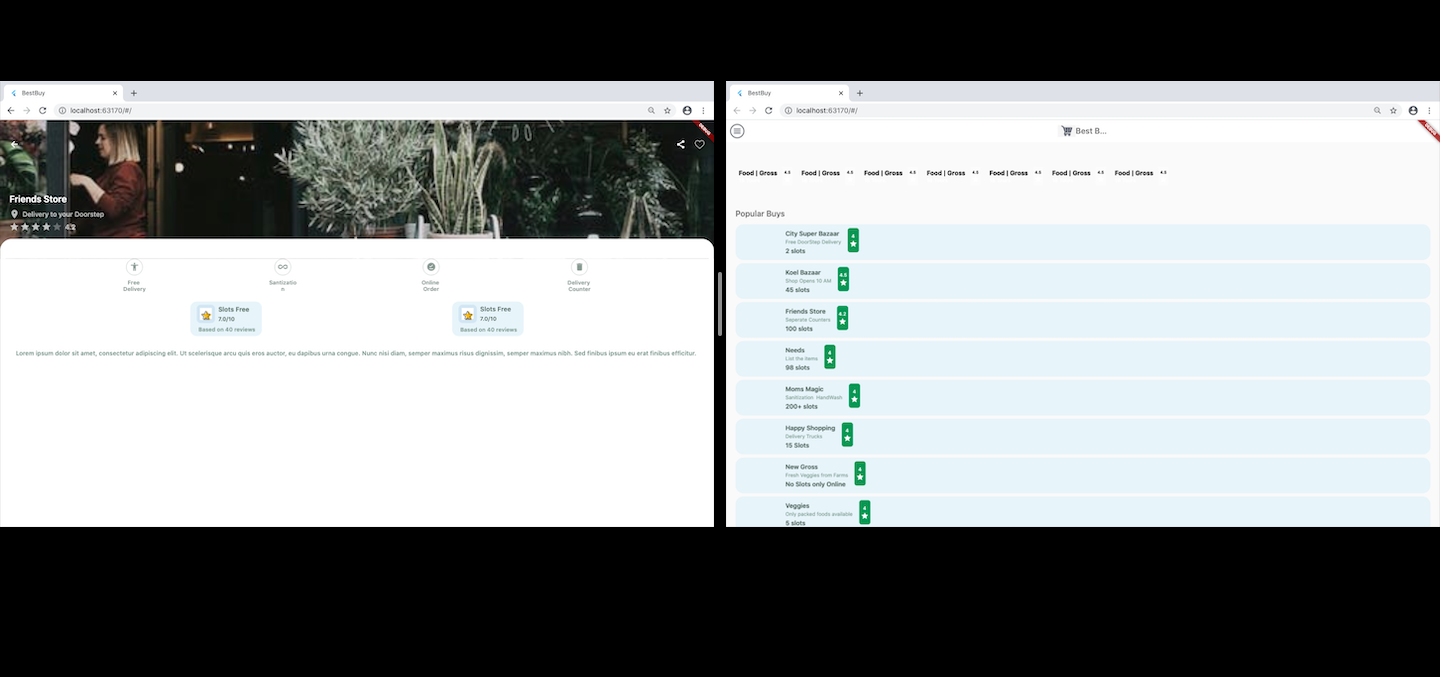Click the vertical scrollbar of the Friends Store window
Viewport: 1440px width, 677px height.
[719, 303]
